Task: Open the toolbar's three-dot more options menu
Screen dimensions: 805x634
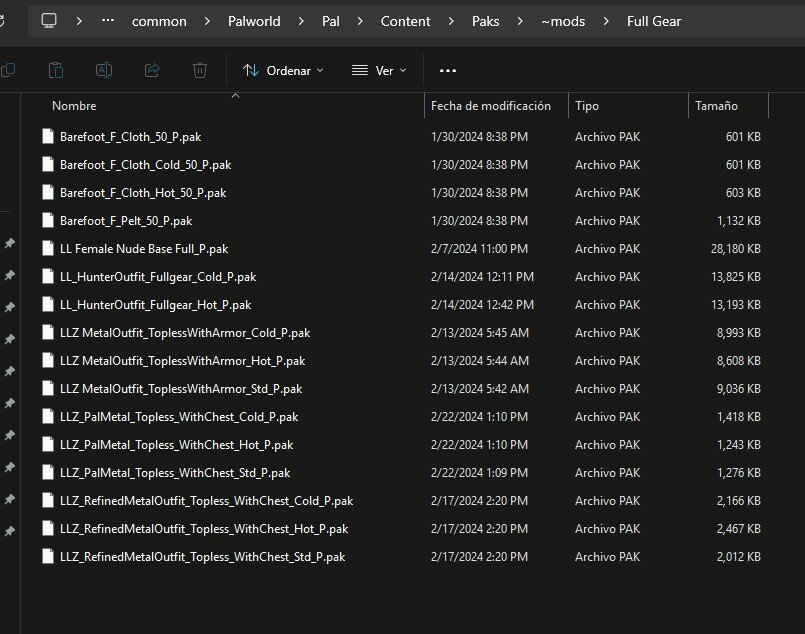Action: (447, 70)
